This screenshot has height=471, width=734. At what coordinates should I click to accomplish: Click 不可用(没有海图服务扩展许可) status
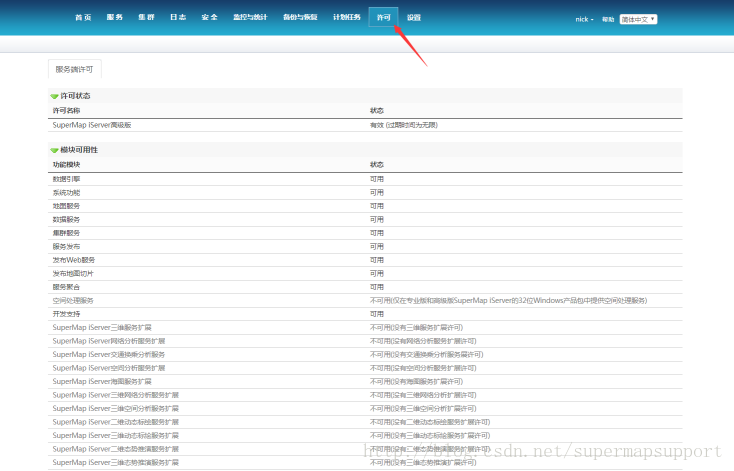pyautogui.click(x=416, y=382)
